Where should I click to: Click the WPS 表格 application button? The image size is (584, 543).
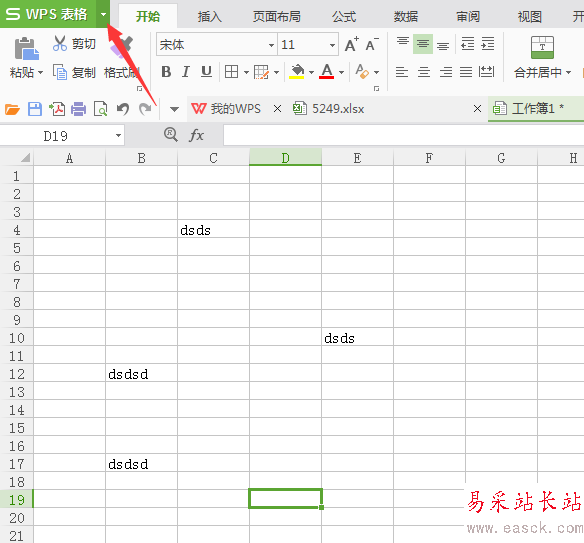click(48, 14)
